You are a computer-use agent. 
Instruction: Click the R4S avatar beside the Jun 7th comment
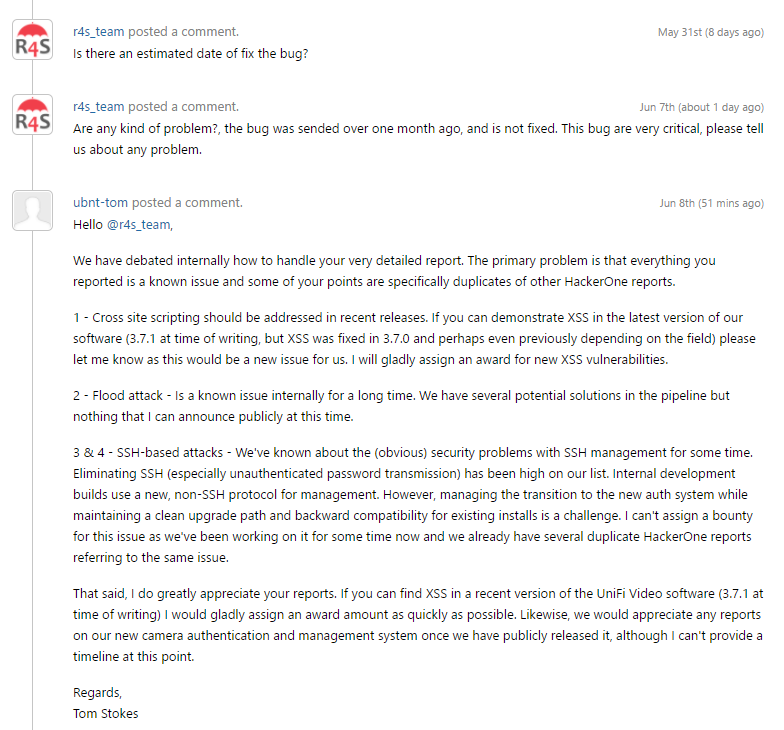pos(32,115)
